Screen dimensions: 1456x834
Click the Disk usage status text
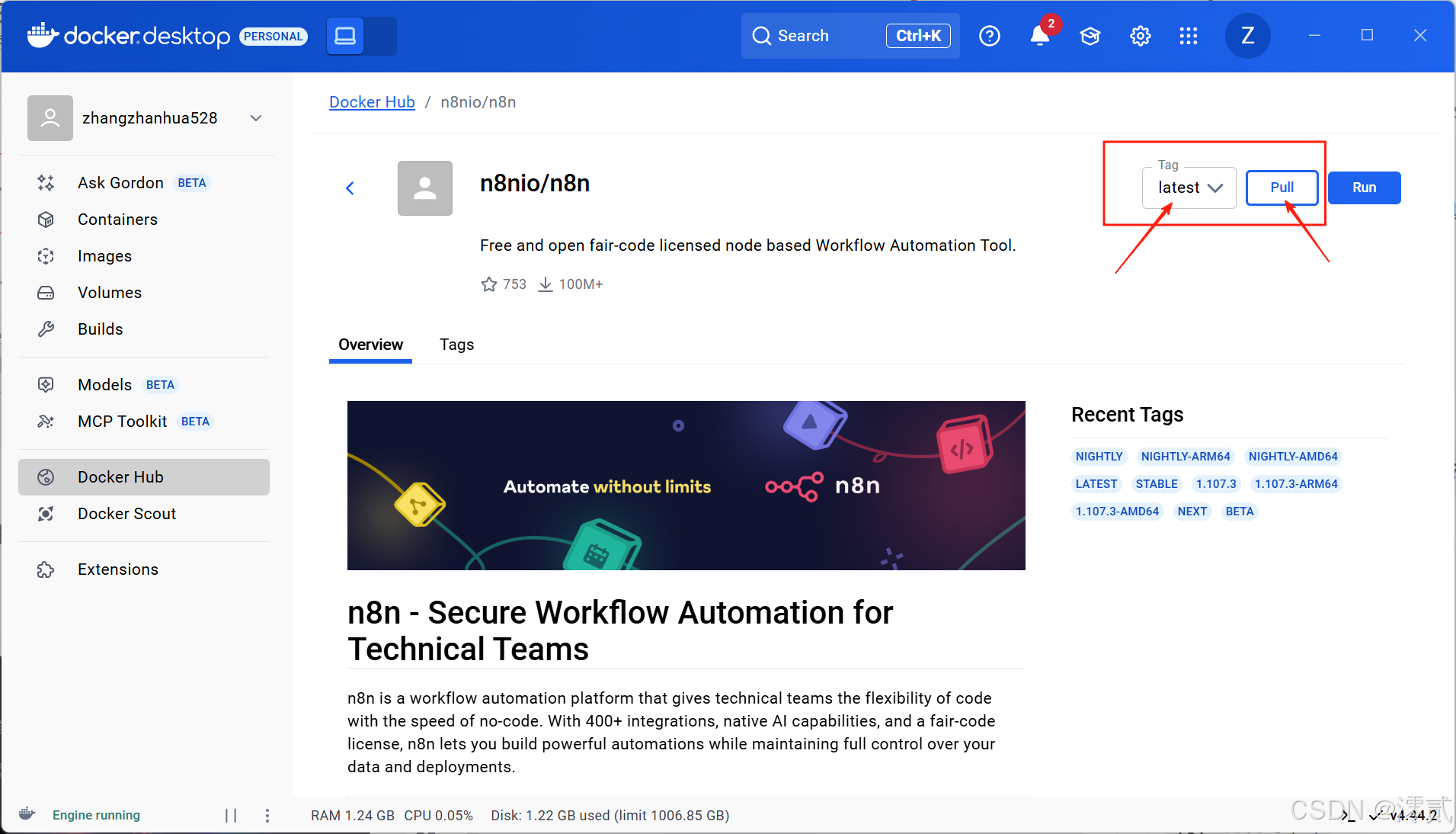(610, 816)
